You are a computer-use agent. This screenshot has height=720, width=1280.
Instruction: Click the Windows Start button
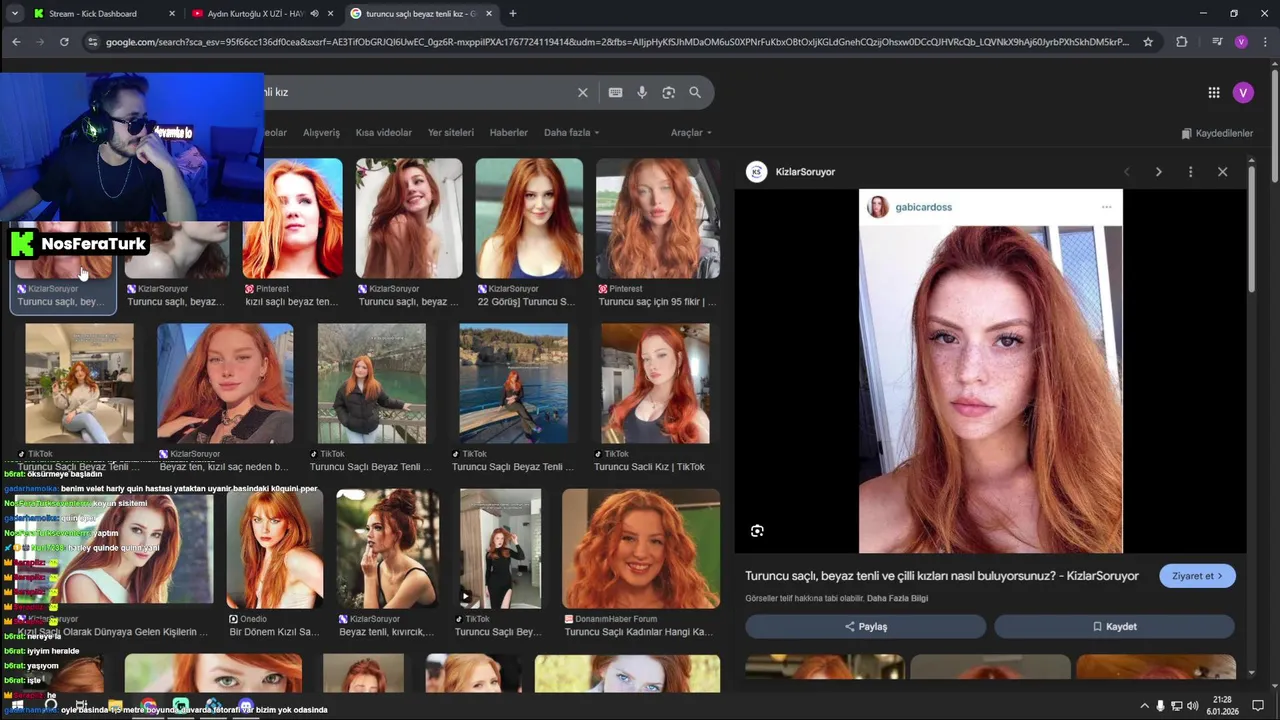17,706
